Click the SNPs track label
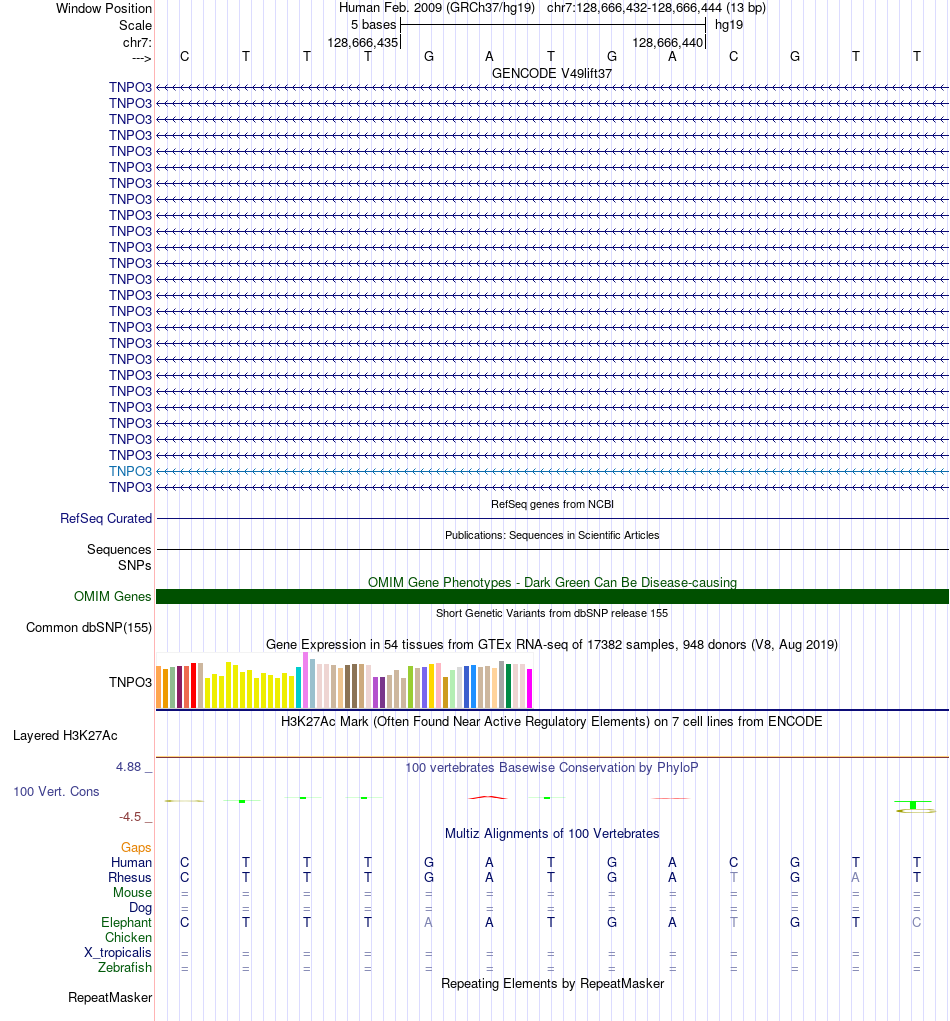 point(135,565)
